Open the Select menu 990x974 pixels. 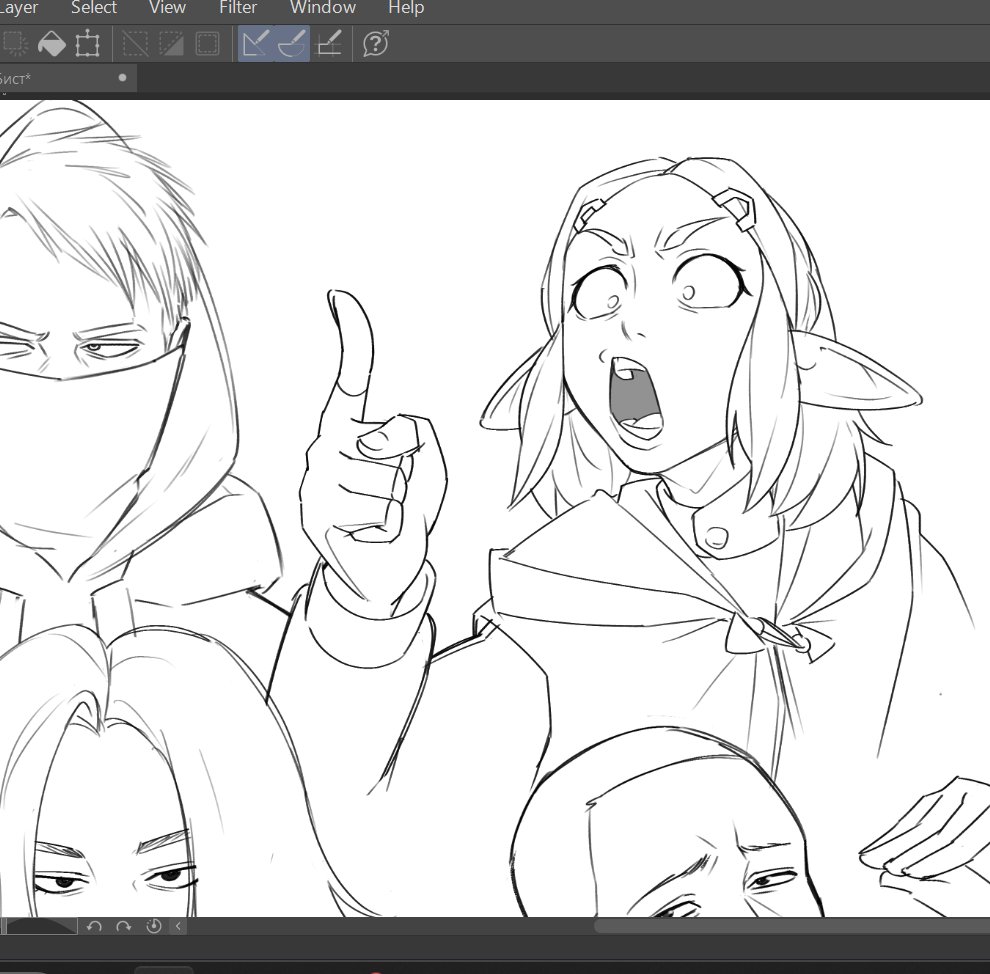[x=93, y=8]
